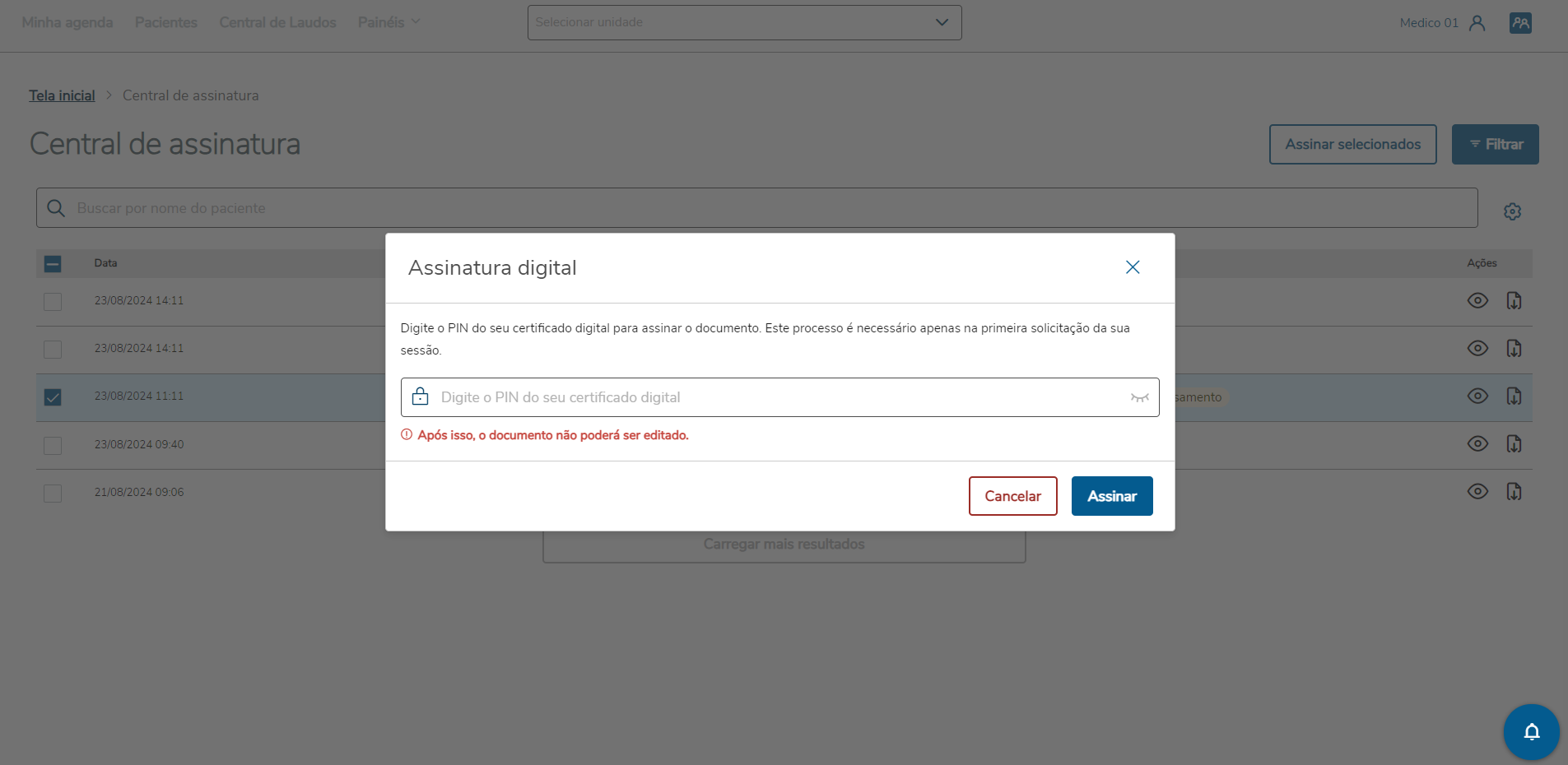Check the 21/08/2024 09:06 row checkbox
The width and height of the screenshot is (1568, 765).
pos(53,493)
